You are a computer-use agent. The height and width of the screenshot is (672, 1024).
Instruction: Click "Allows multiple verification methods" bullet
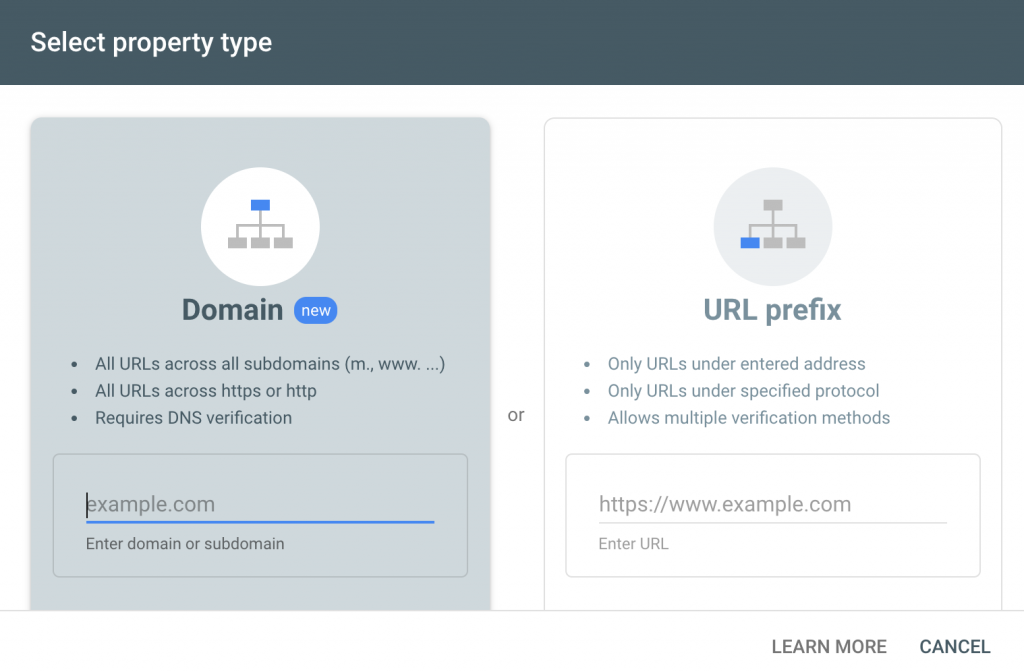tap(748, 418)
